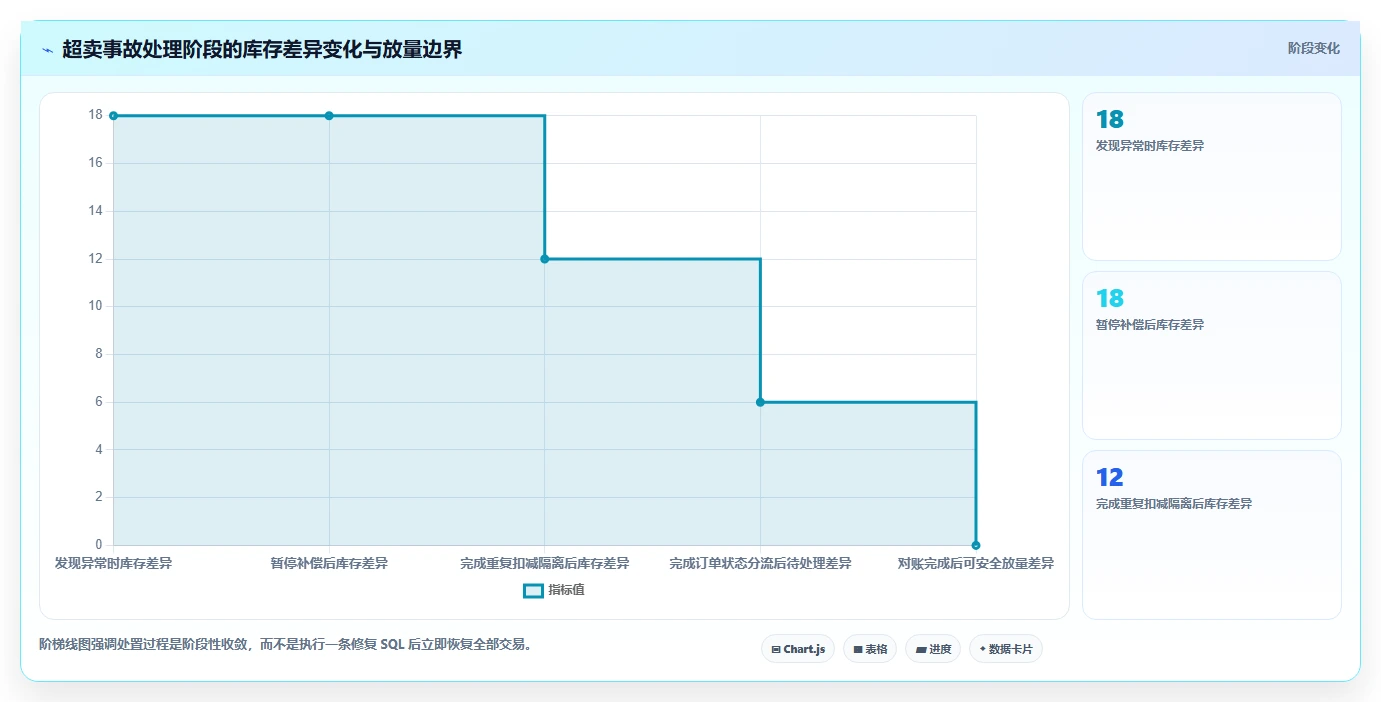Click x-axis label 完成订单状态分流后待处理差异
1381x702 pixels.
(x=760, y=564)
